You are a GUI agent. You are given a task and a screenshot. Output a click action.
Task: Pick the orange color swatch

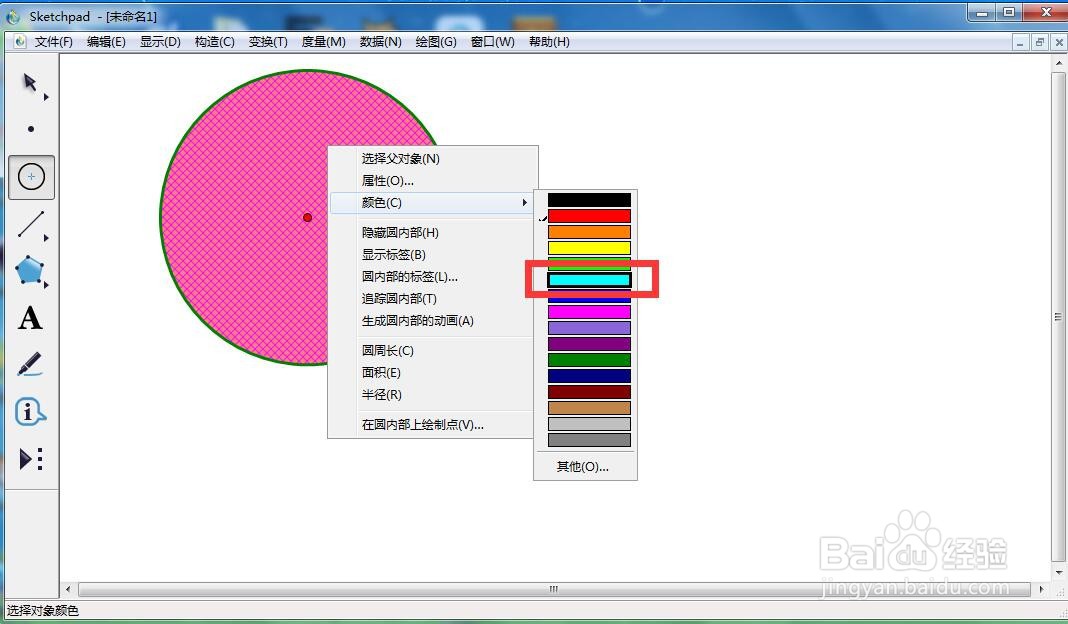589,232
